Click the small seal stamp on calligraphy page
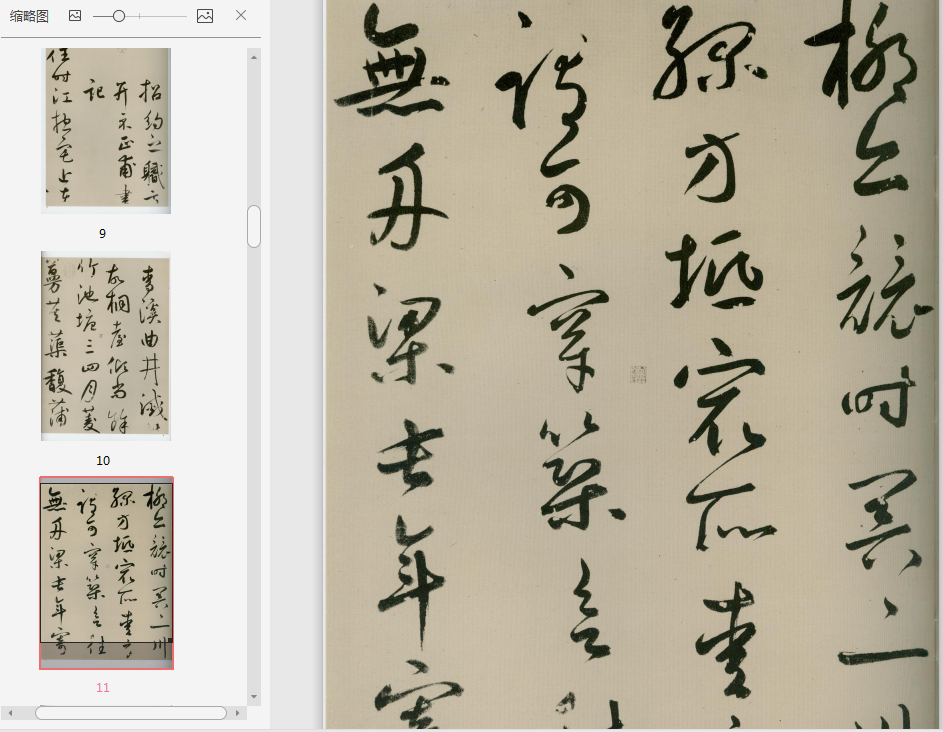The image size is (943, 732). 638,374
